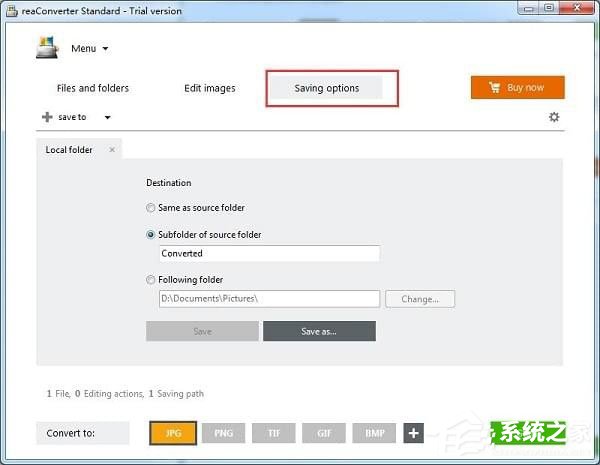The image size is (600, 465).
Task: Expand the save to dropdown arrow
Action: coord(108,117)
